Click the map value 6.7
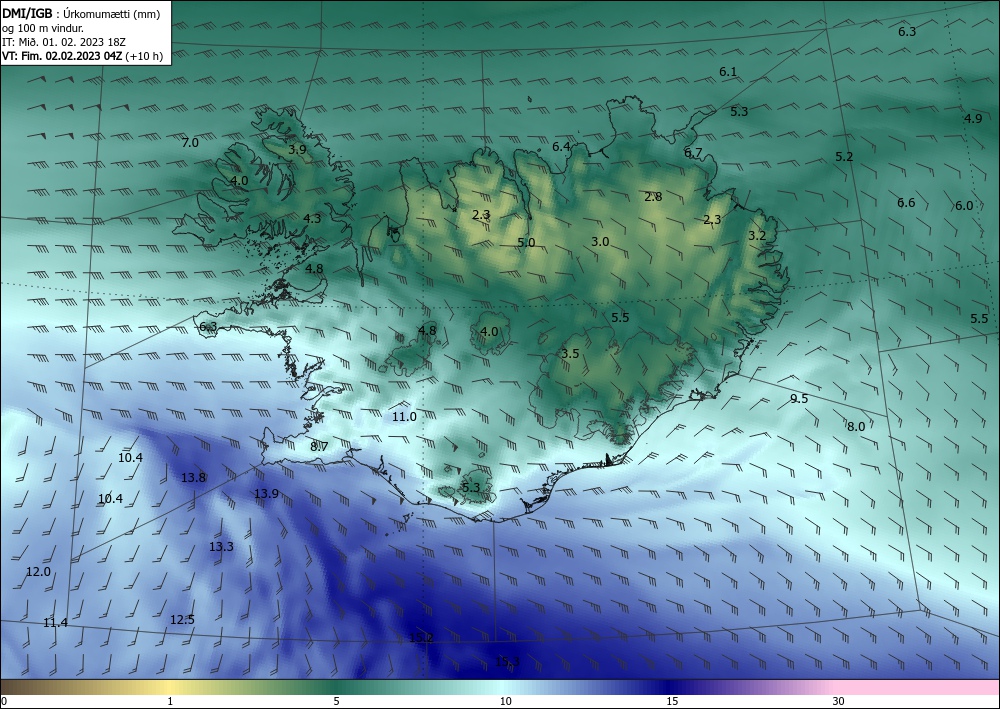Viewport: 1000px width, 709px height. pyautogui.click(x=693, y=153)
